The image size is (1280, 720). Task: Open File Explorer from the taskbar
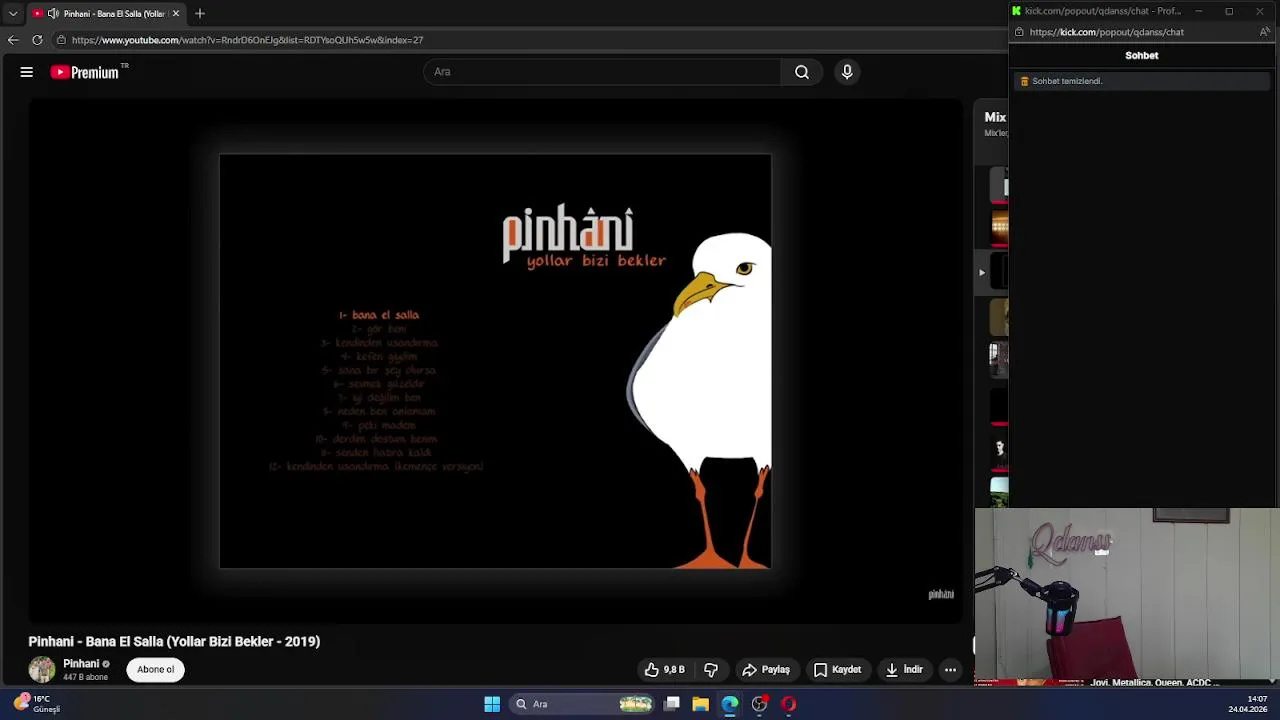tap(700, 704)
